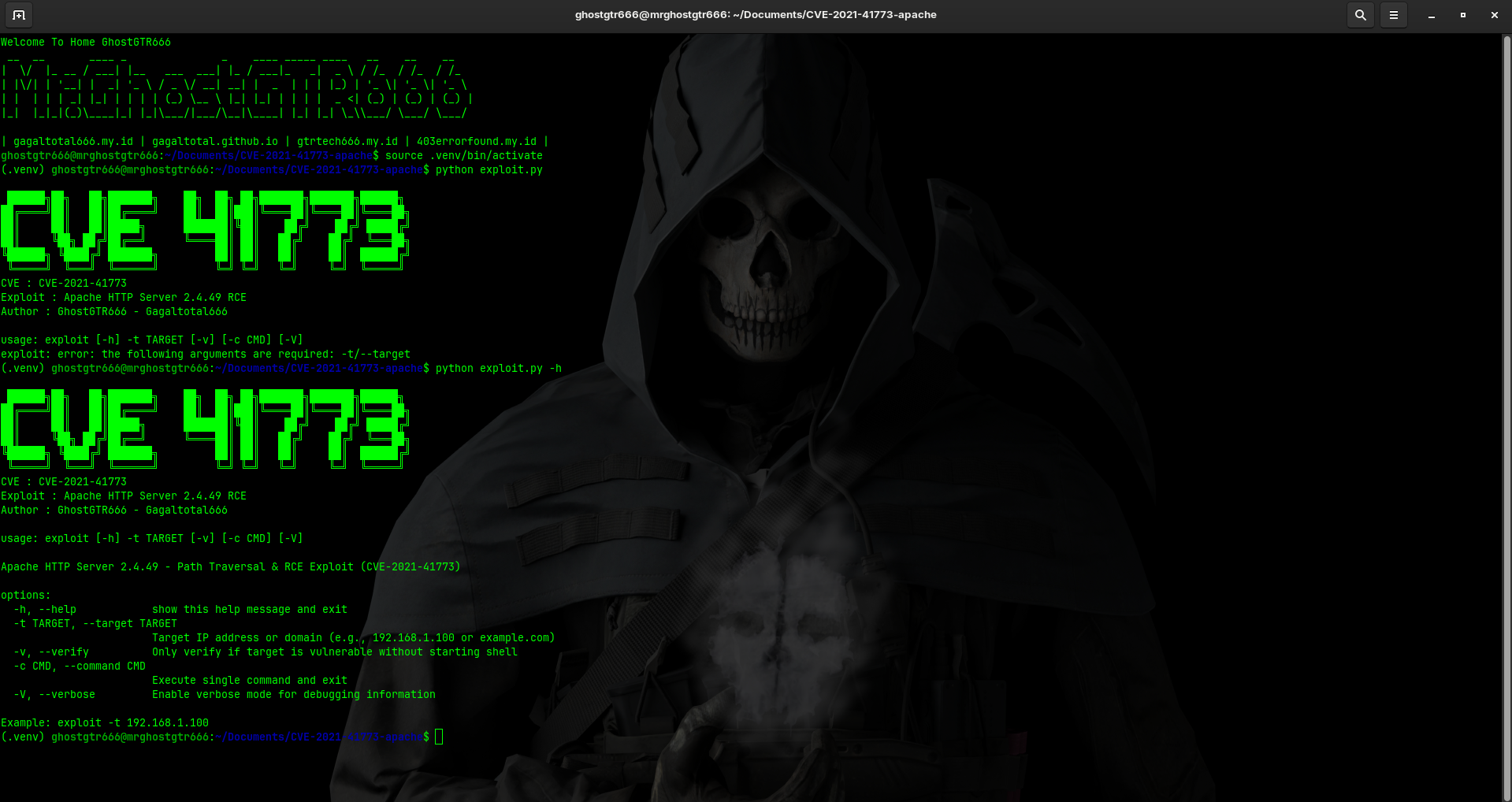Click the terminal cursor at final prompt
This screenshot has height=802, width=1512.
[439, 737]
